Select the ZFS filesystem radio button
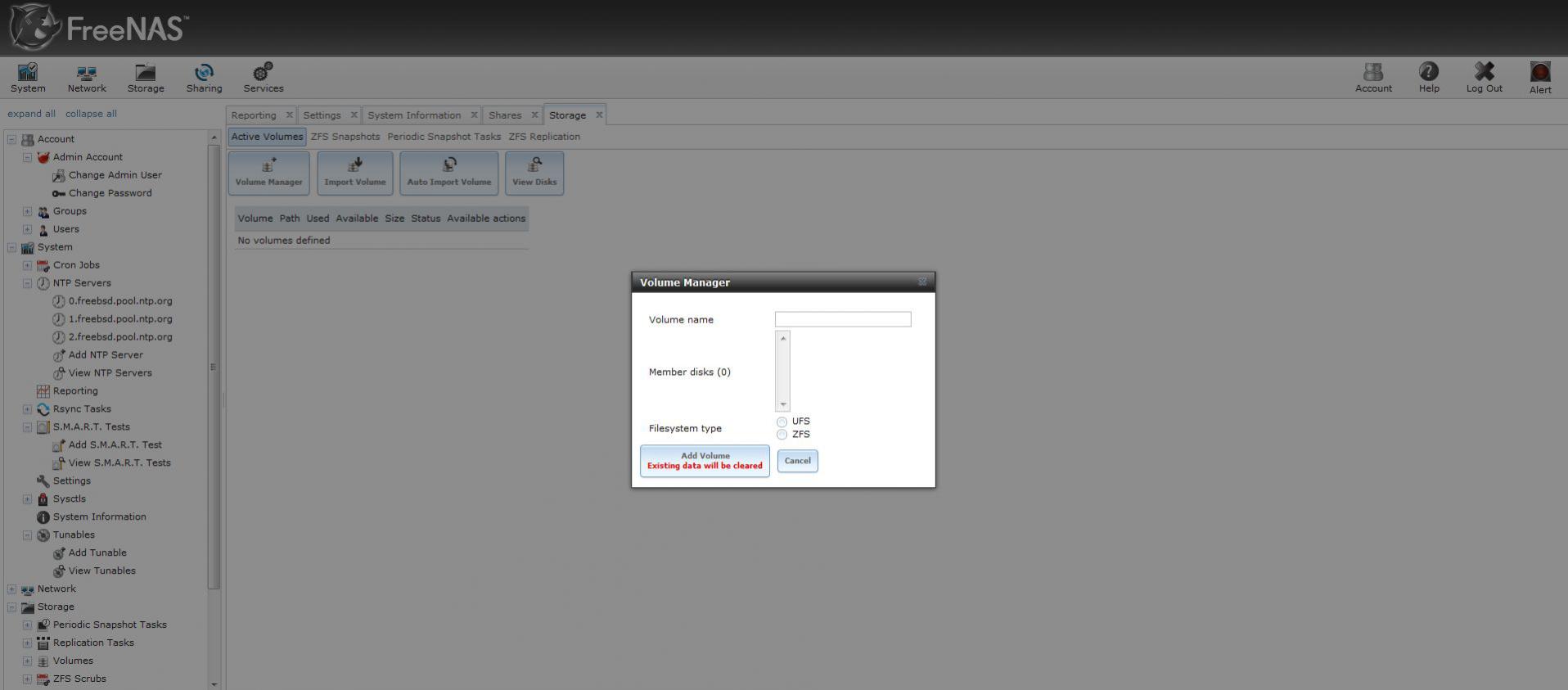Image resolution: width=1568 pixels, height=690 pixels. click(782, 435)
